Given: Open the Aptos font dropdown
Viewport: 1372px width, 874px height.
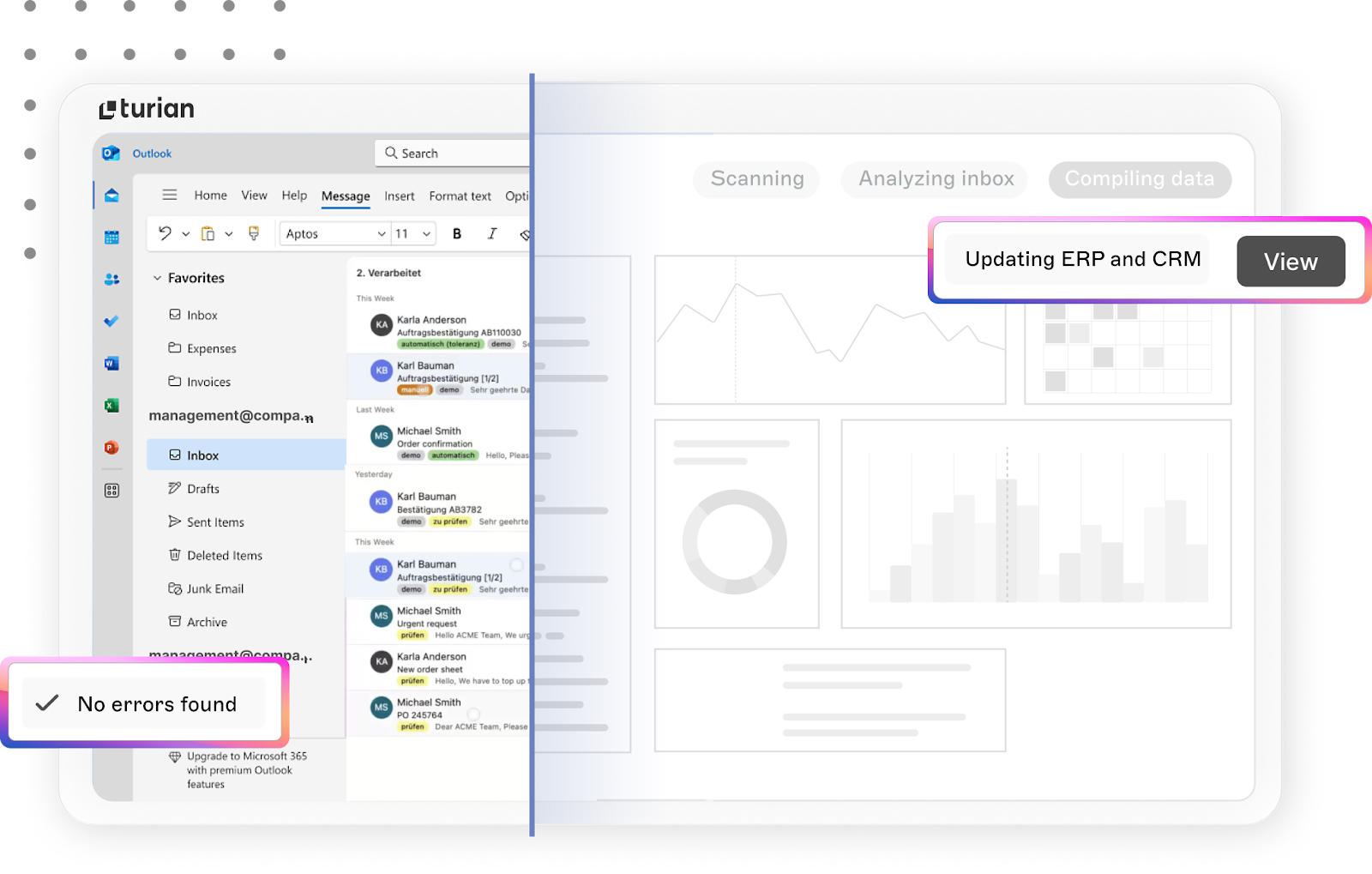Looking at the screenshot, I should click(335, 233).
